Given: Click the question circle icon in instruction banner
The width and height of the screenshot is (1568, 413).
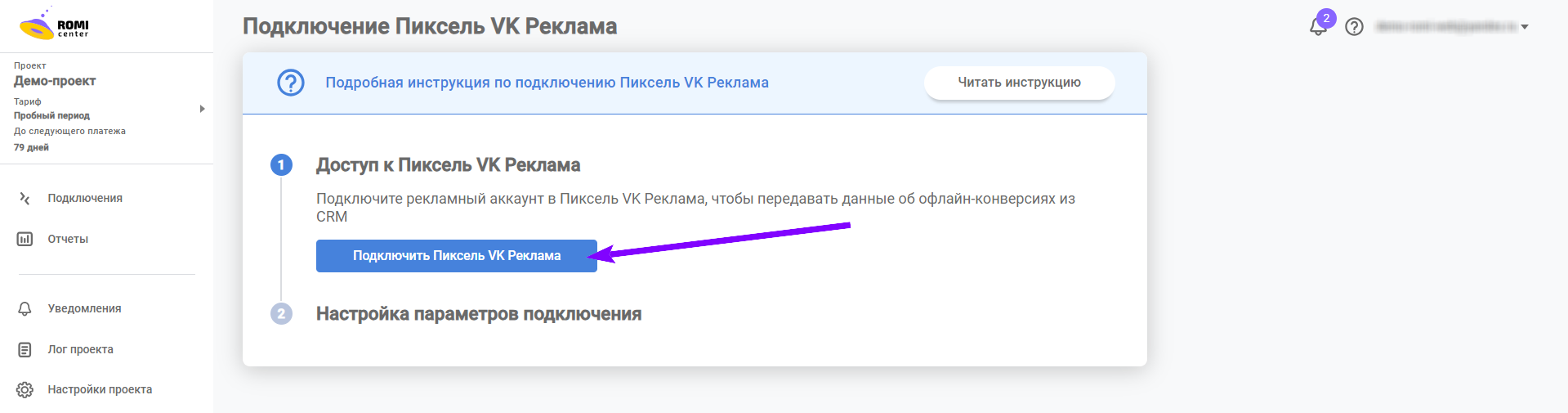Looking at the screenshot, I should pos(291,83).
